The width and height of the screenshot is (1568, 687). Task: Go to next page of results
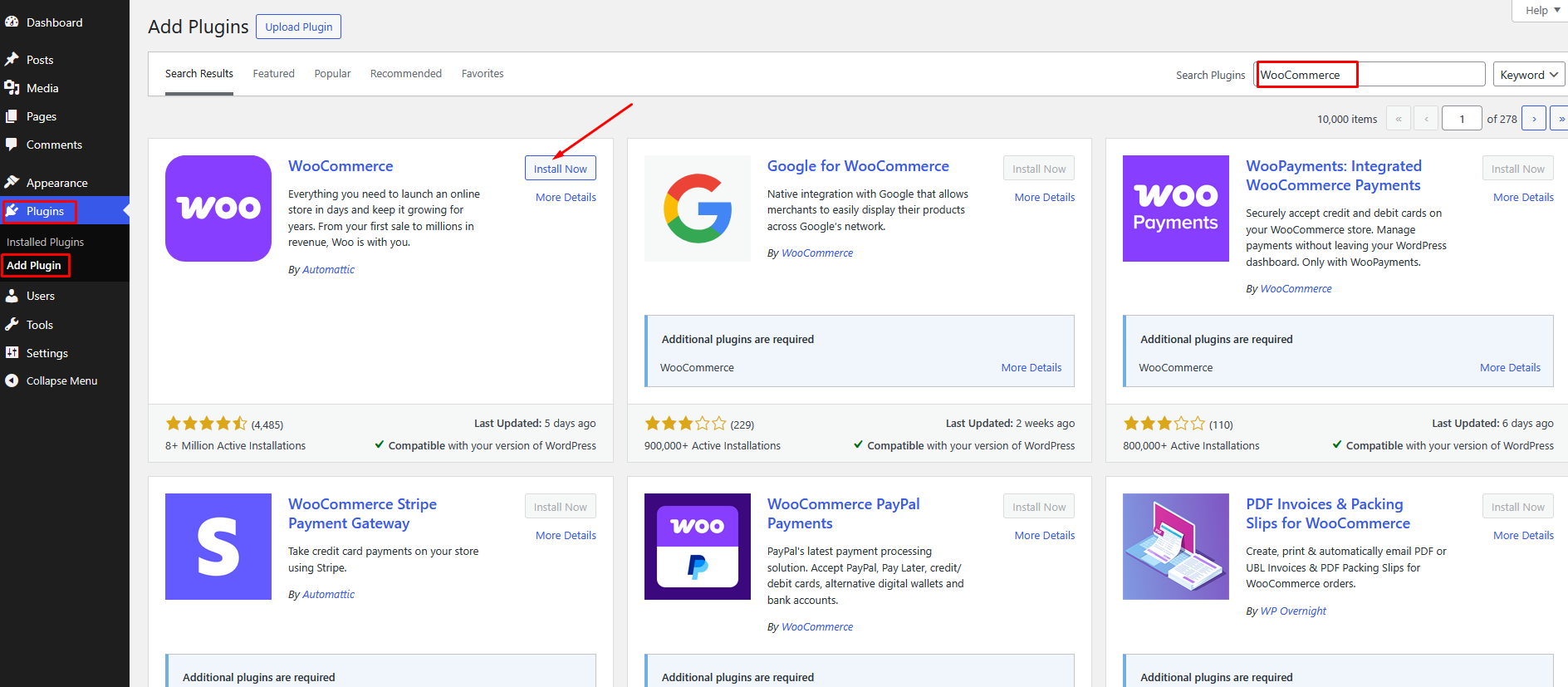(1534, 119)
